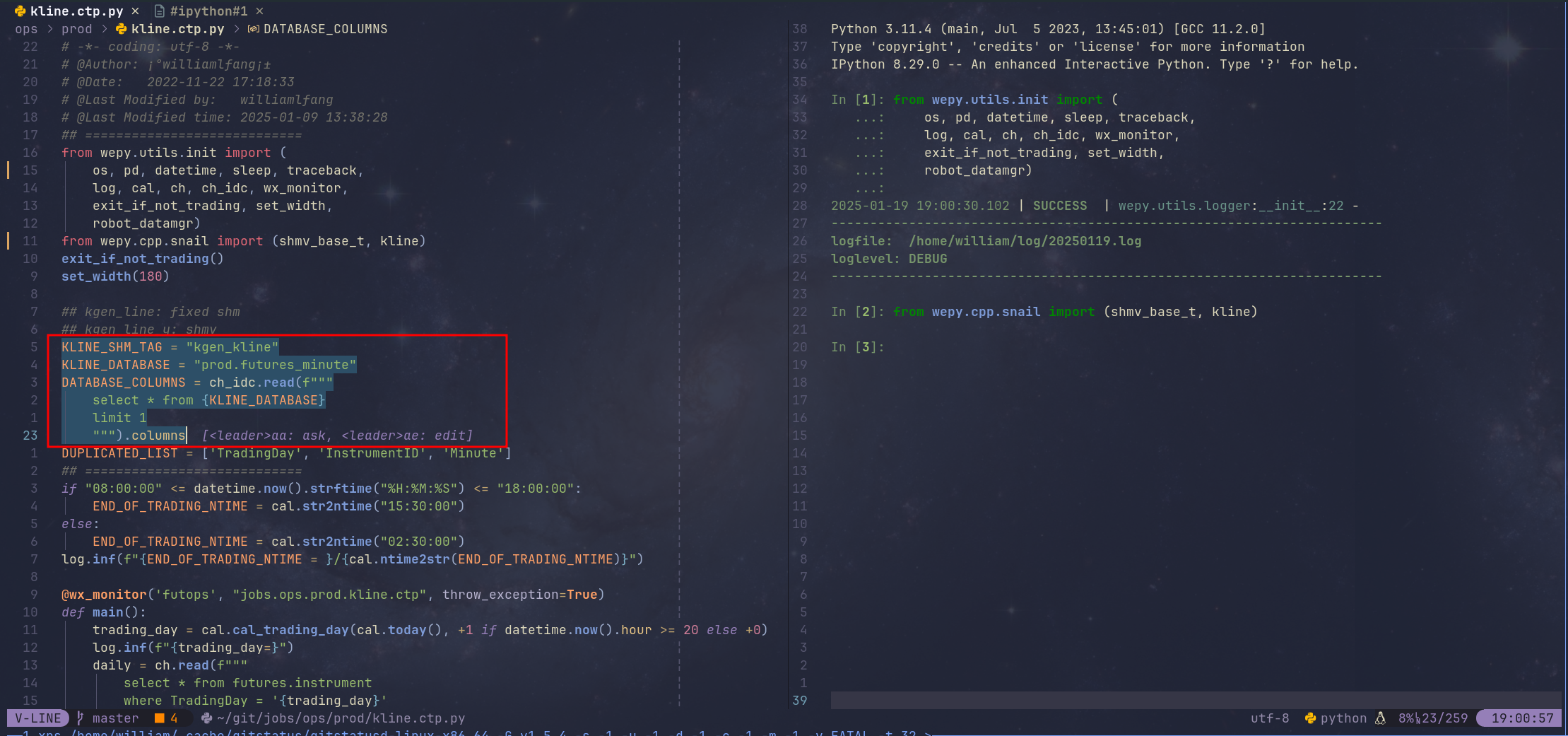Screen dimensions: 1568x736
Task: Click the /home/william/log/20250119.log path
Action: pos(1025,241)
